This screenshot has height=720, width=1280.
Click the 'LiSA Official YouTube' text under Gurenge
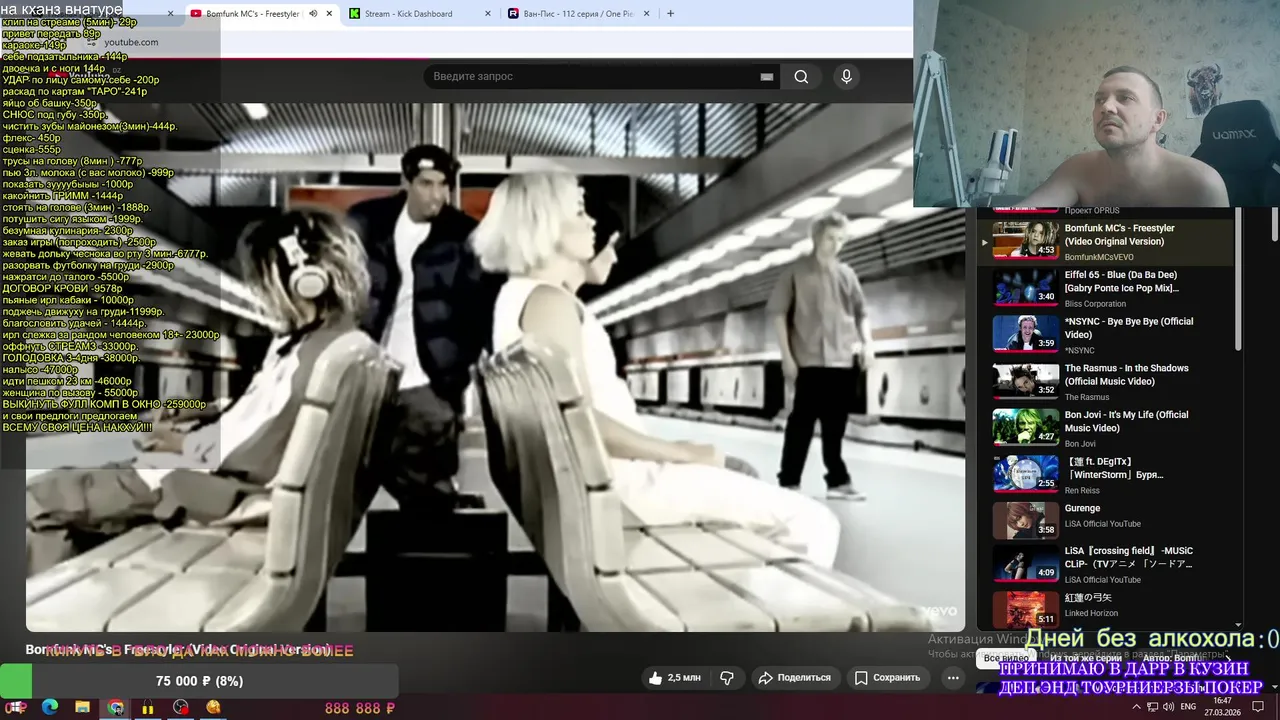(1102, 524)
